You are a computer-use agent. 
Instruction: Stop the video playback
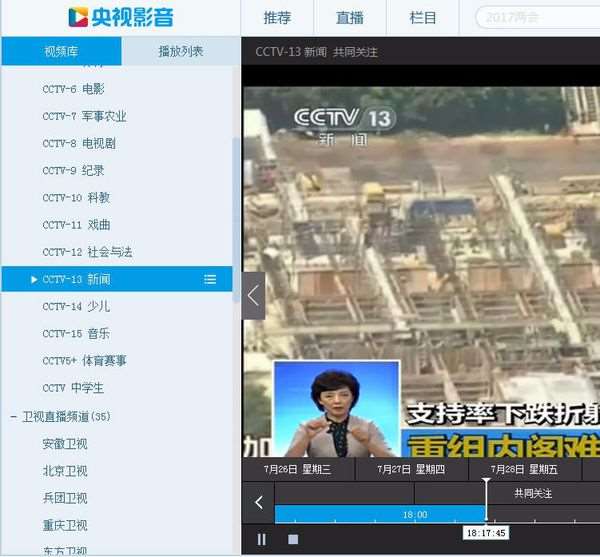tap(293, 539)
